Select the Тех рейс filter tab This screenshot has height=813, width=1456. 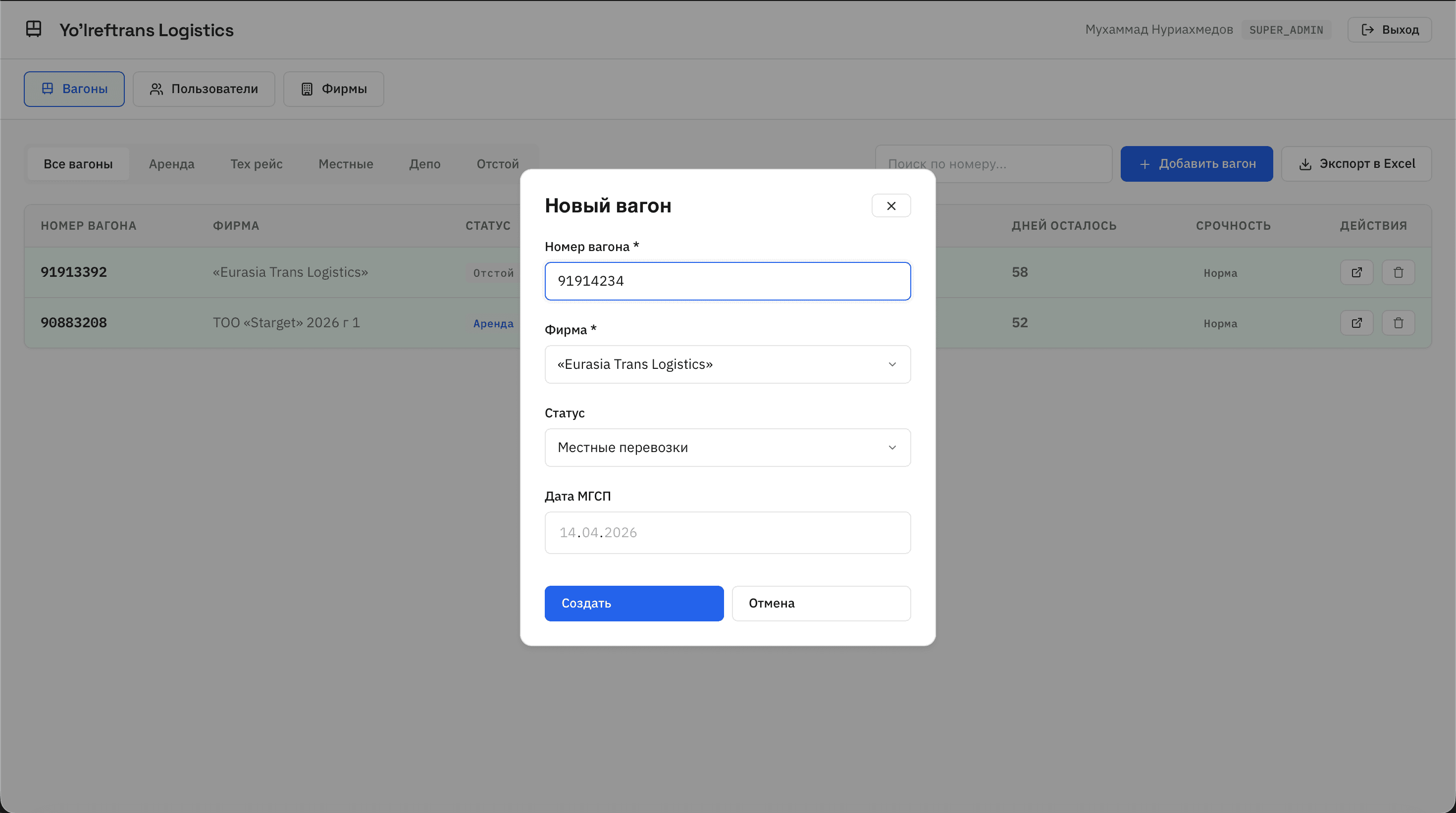256,164
